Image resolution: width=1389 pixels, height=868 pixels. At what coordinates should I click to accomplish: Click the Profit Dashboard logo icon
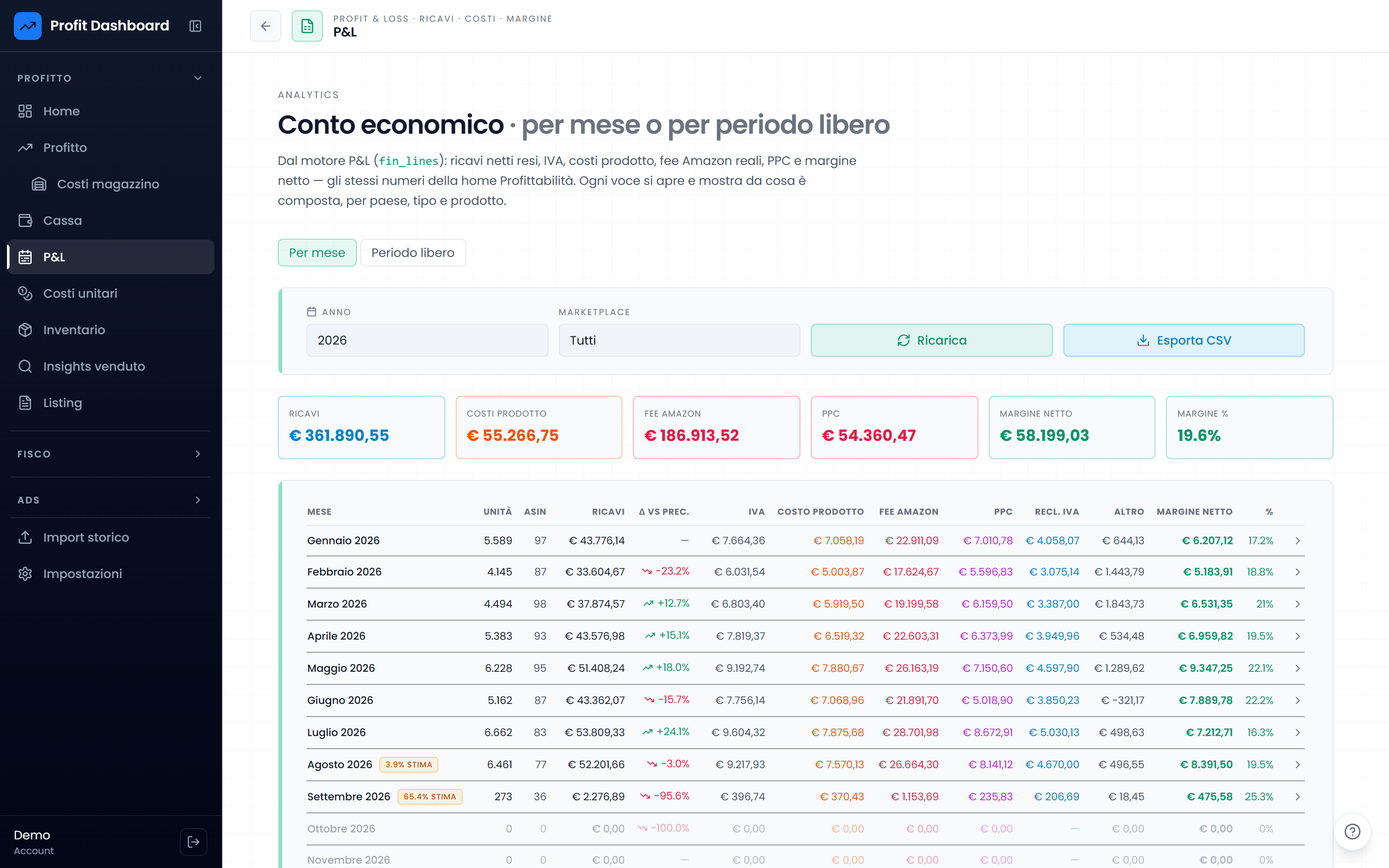pos(27,26)
